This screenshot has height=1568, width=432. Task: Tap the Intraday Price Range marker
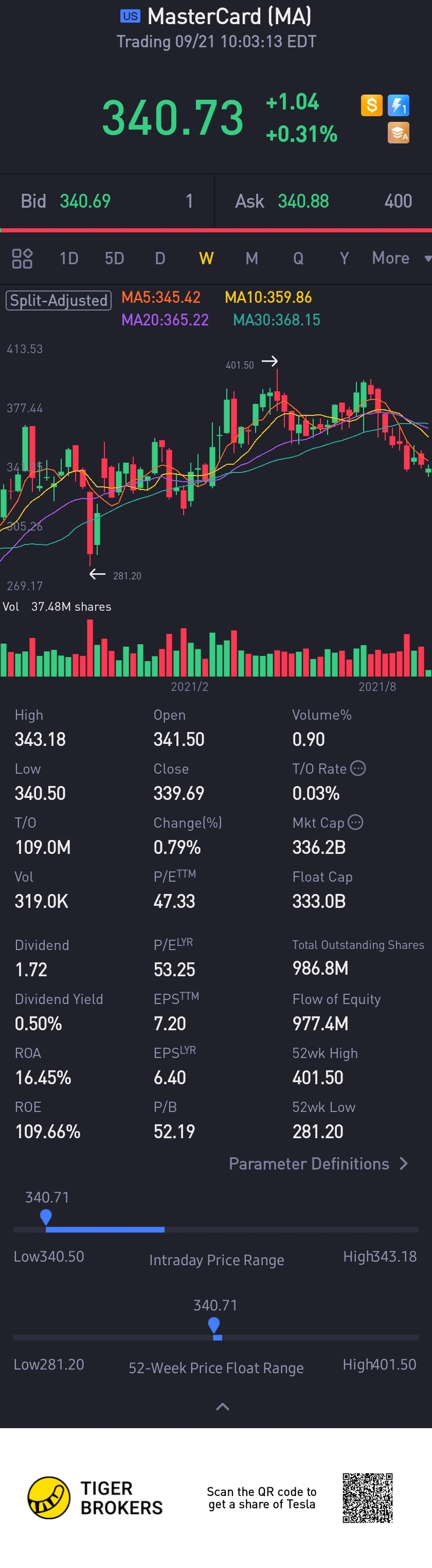(x=46, y=1217)
